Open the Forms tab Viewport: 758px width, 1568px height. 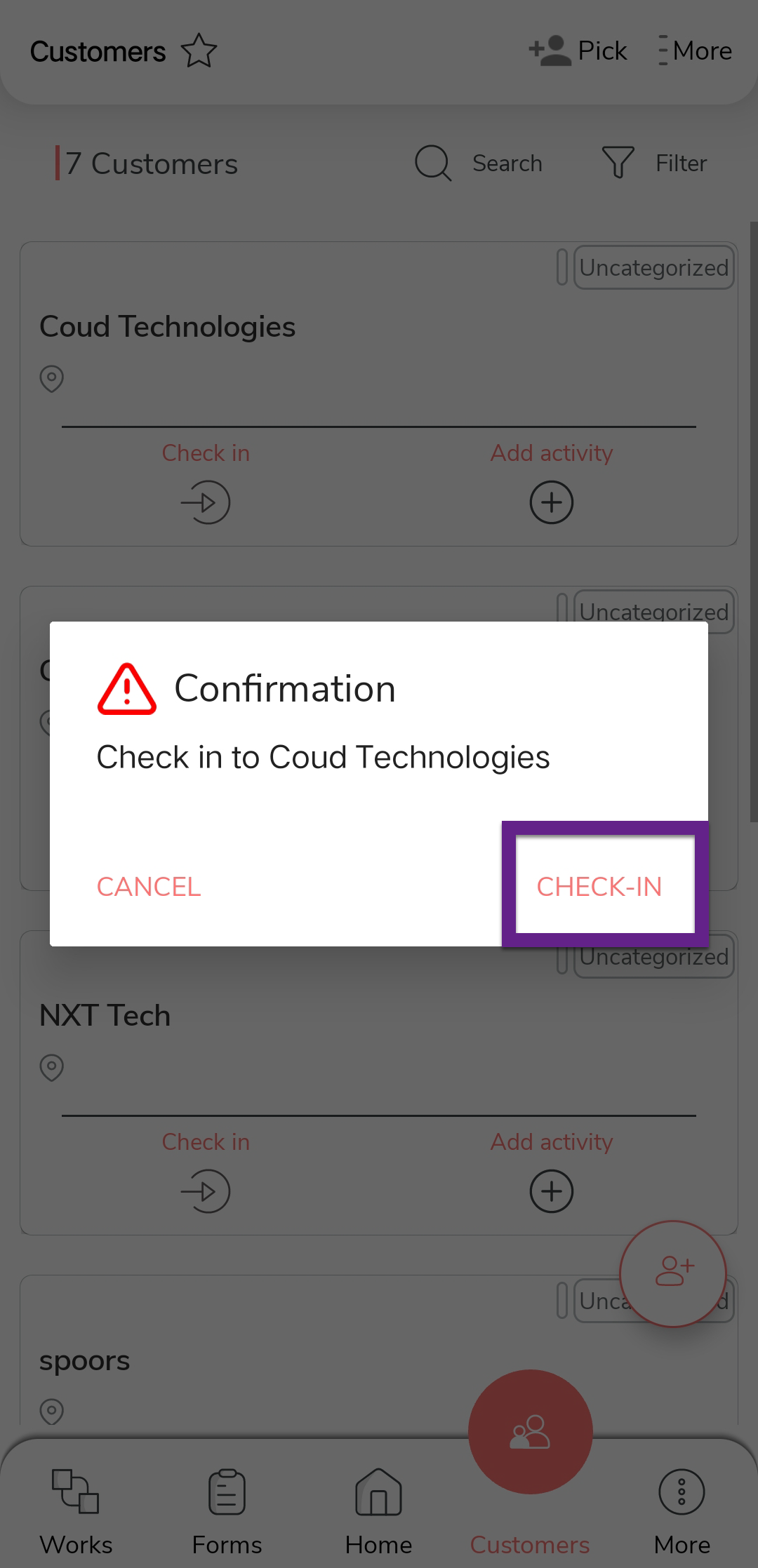pos(227,1508)
